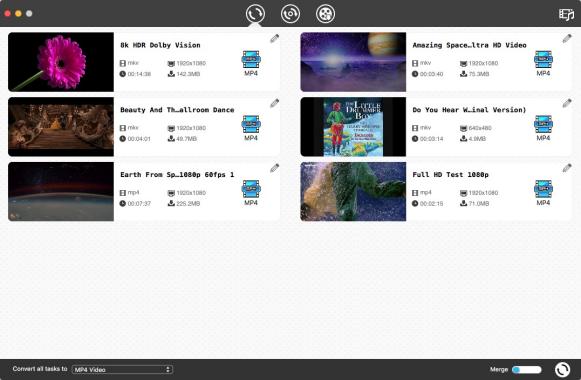Select the Do You Hear W…inal Version) title
Screen dimensions: 581x380
click(x=469, y=110)
